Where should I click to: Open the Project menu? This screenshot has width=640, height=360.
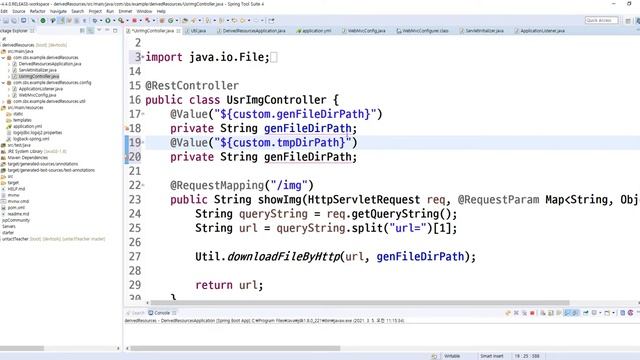coord(95,11)
